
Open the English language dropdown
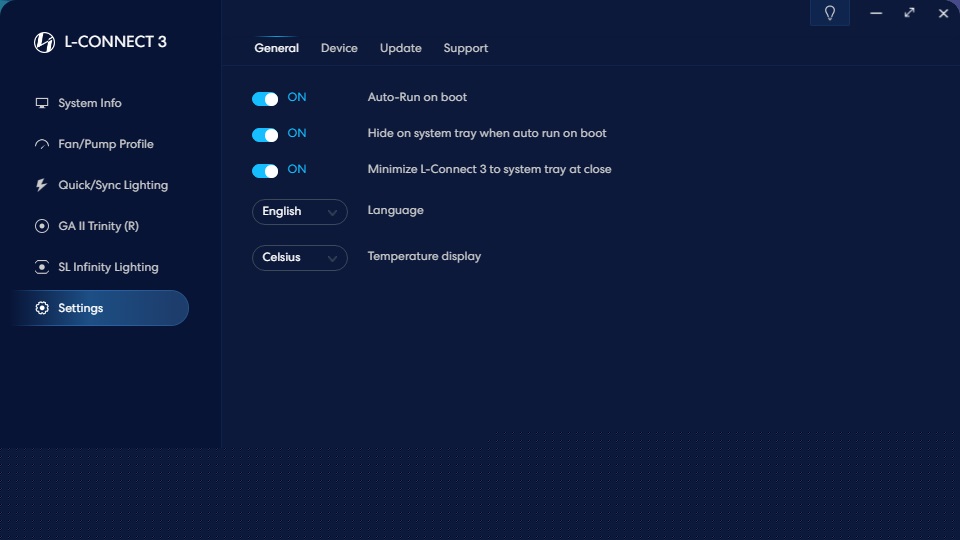300,212
